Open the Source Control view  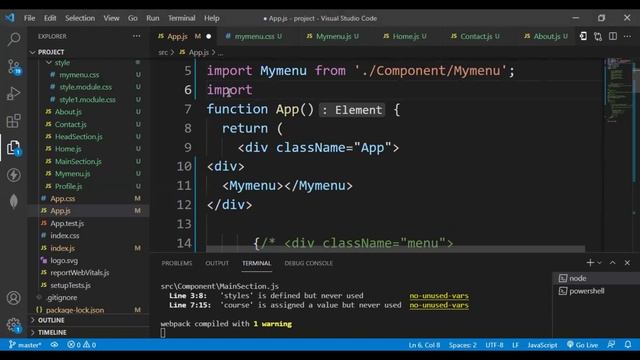[13, 67]
